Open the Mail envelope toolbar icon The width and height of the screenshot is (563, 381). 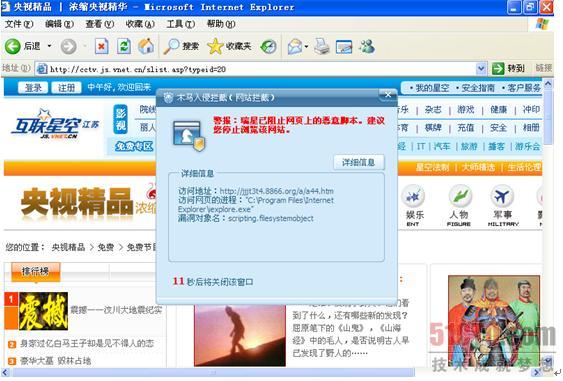[x=295, y=47]
